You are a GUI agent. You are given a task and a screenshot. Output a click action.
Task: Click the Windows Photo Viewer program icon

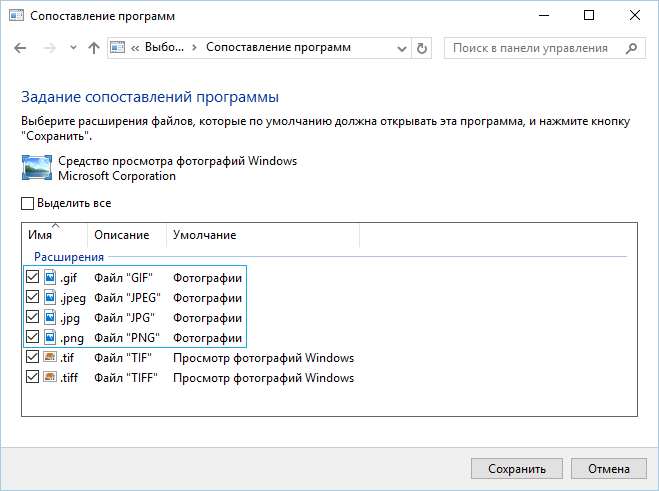pos(37,168)
